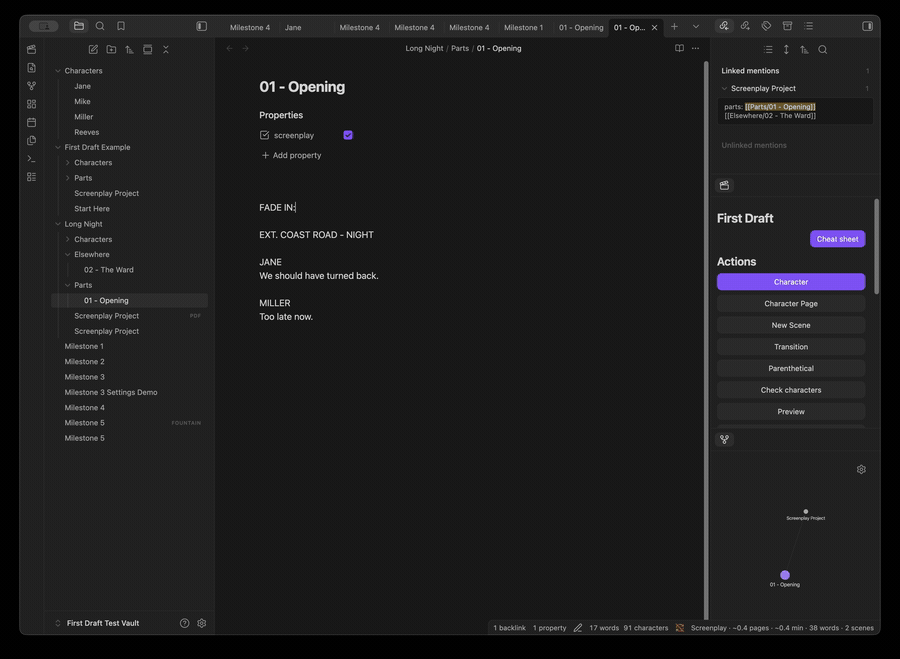Viewport: 900px width, 659px height.
Task: Switch to the Jane tab
Action: [x=293, y=28]
